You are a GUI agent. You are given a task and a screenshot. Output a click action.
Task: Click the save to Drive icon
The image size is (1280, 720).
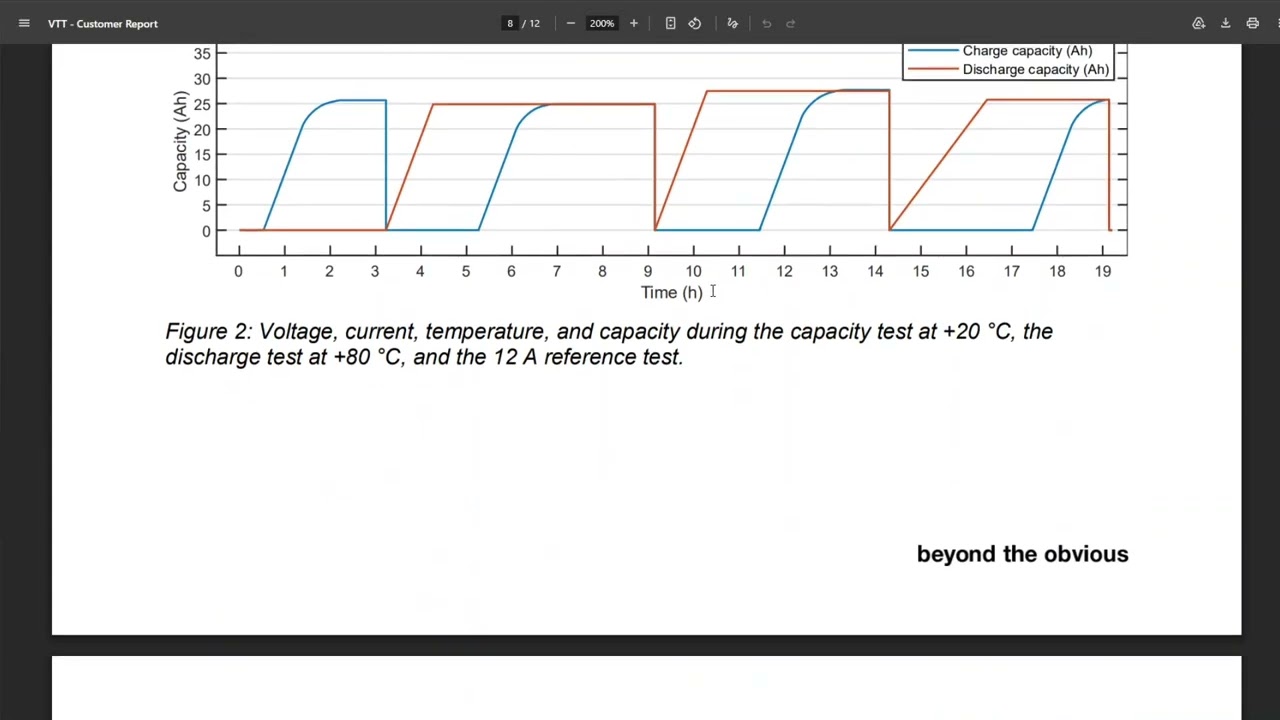point(1198,23)
